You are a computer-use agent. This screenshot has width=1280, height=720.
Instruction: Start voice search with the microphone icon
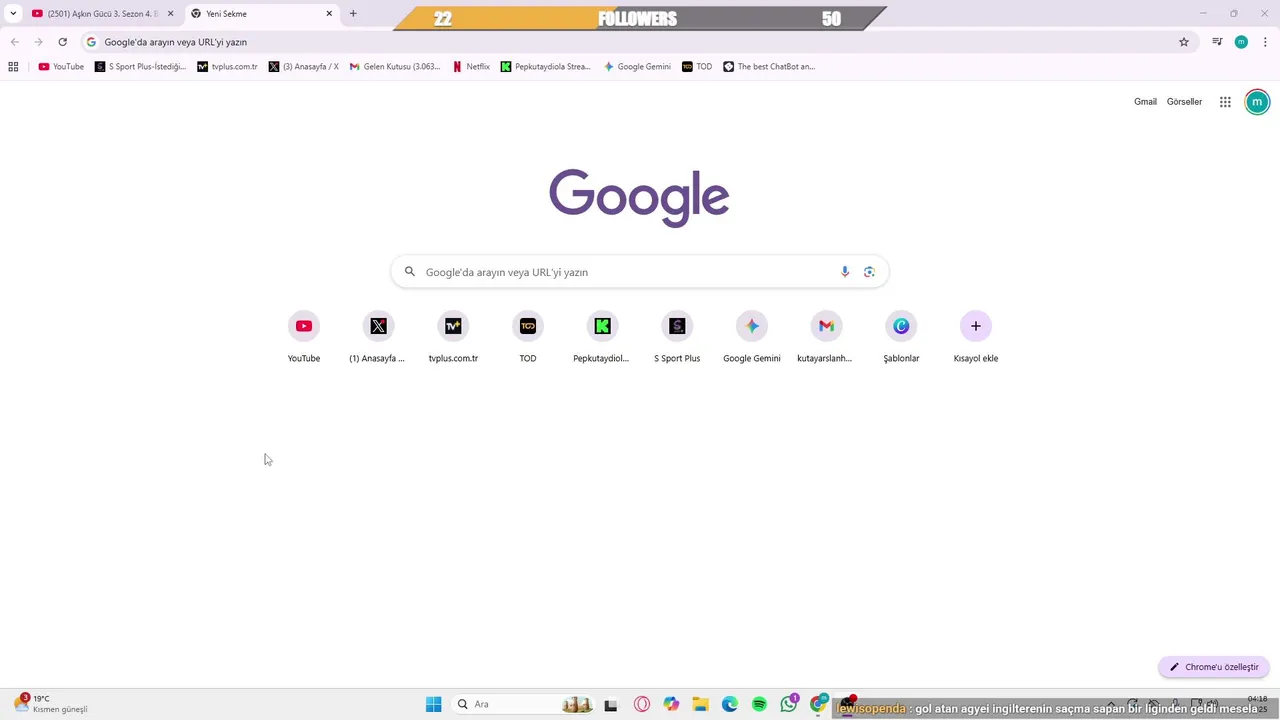(x=845, y=272)
